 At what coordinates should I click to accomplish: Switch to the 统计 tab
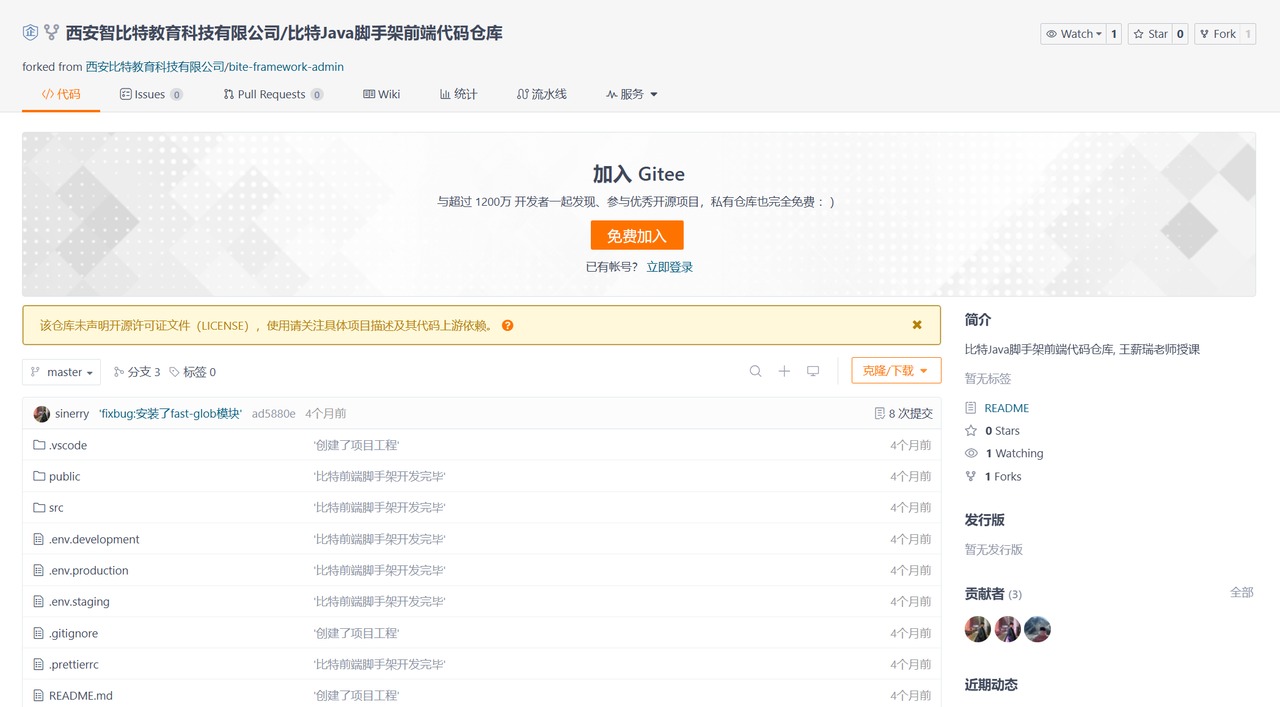click(458, 94)
